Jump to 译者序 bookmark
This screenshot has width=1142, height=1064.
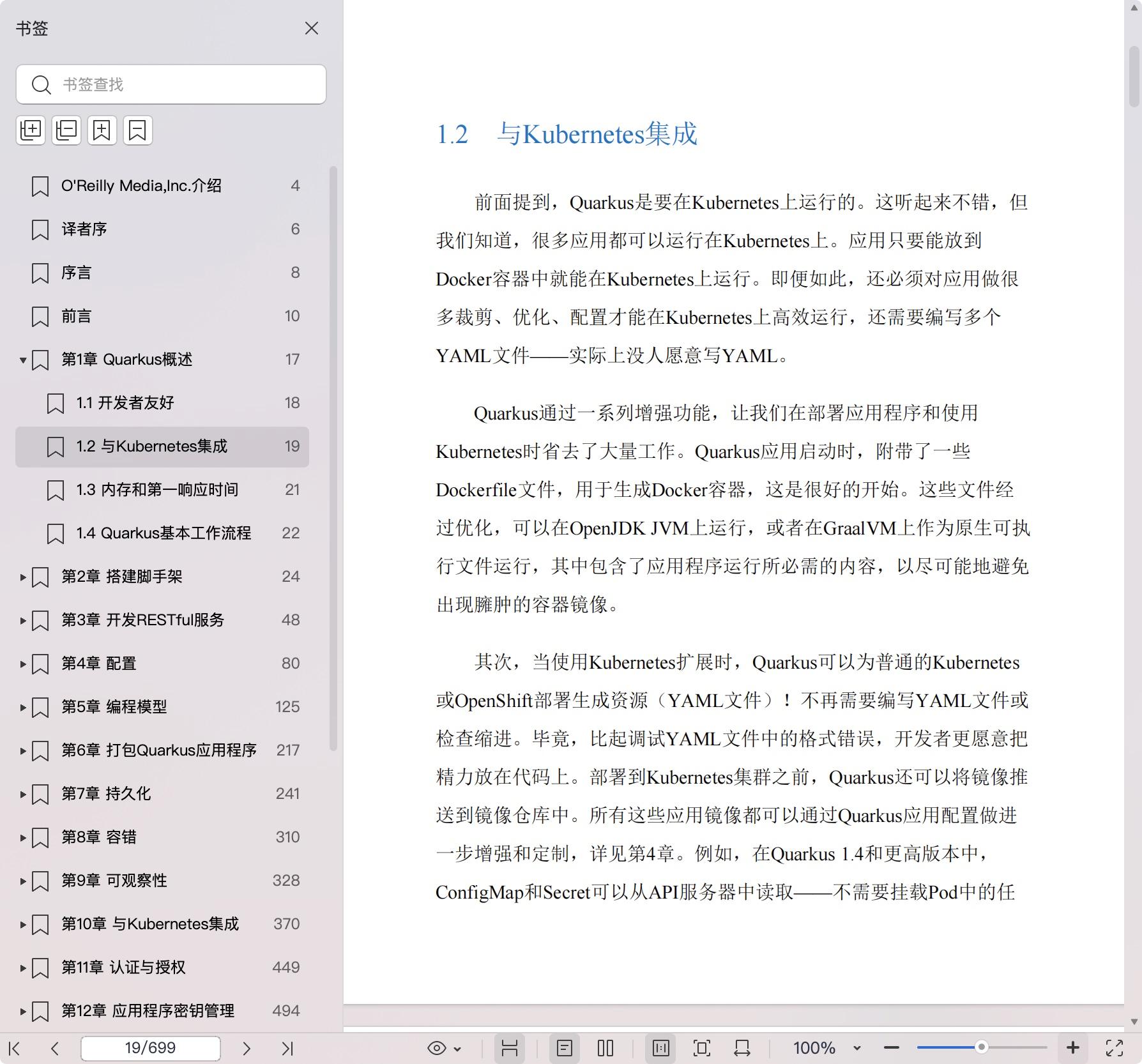click(x=162, y=229)
